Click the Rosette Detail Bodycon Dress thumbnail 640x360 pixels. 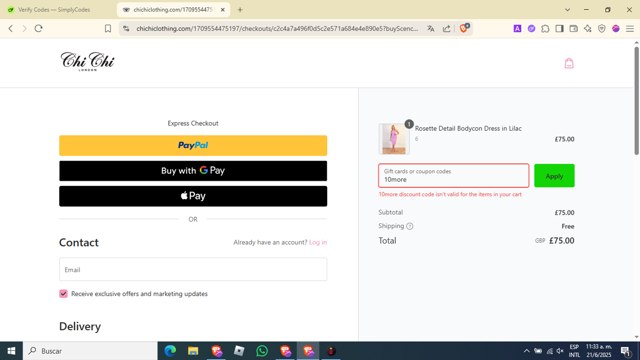point(394,139)
